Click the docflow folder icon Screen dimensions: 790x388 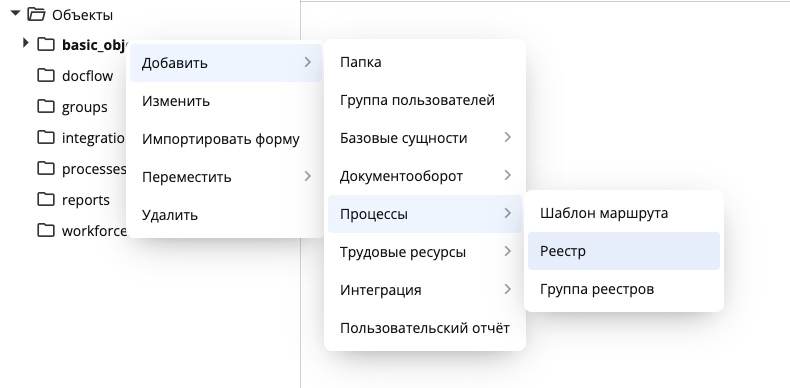tap(46, 75)
